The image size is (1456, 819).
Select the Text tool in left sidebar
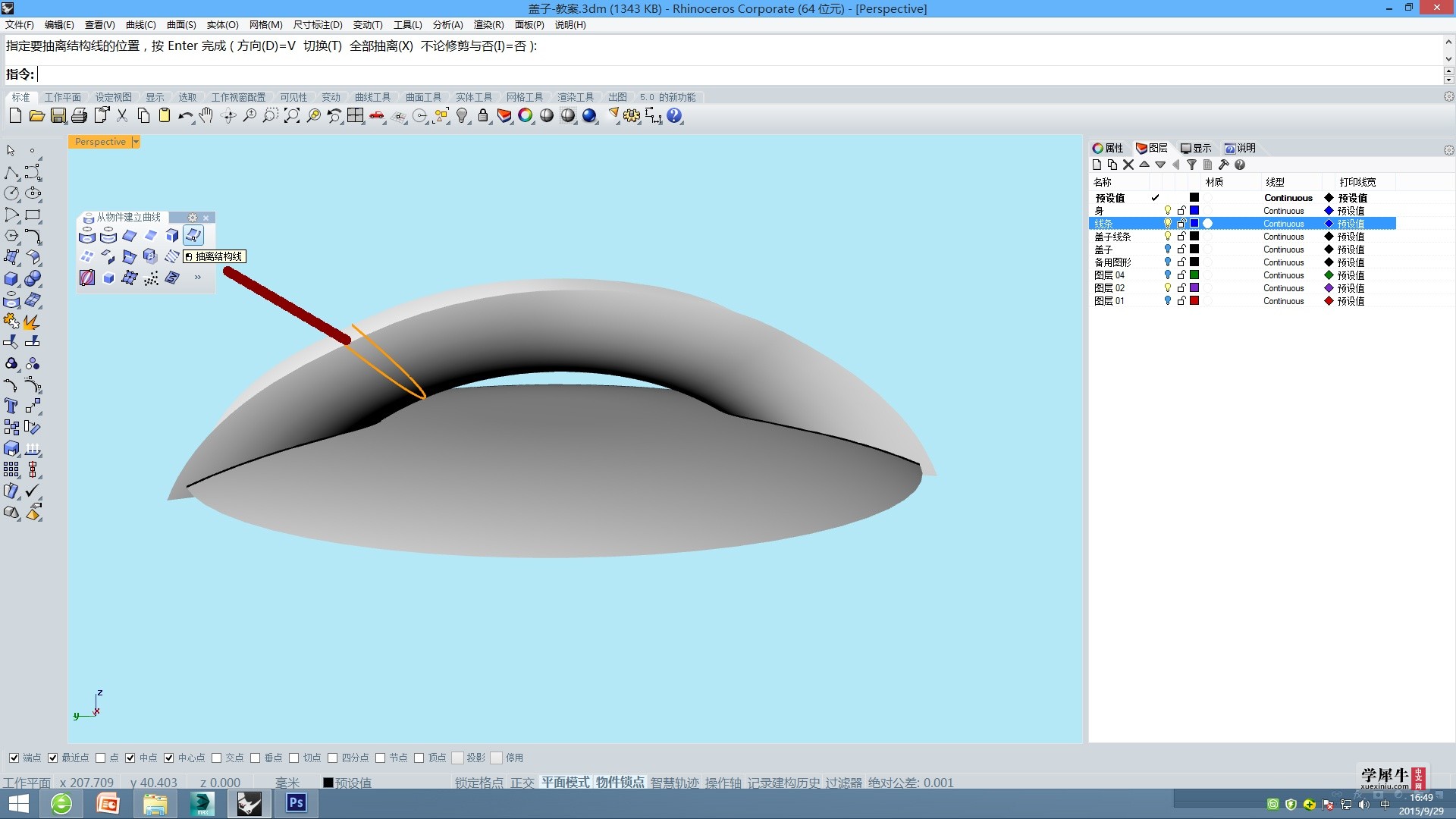11,406
